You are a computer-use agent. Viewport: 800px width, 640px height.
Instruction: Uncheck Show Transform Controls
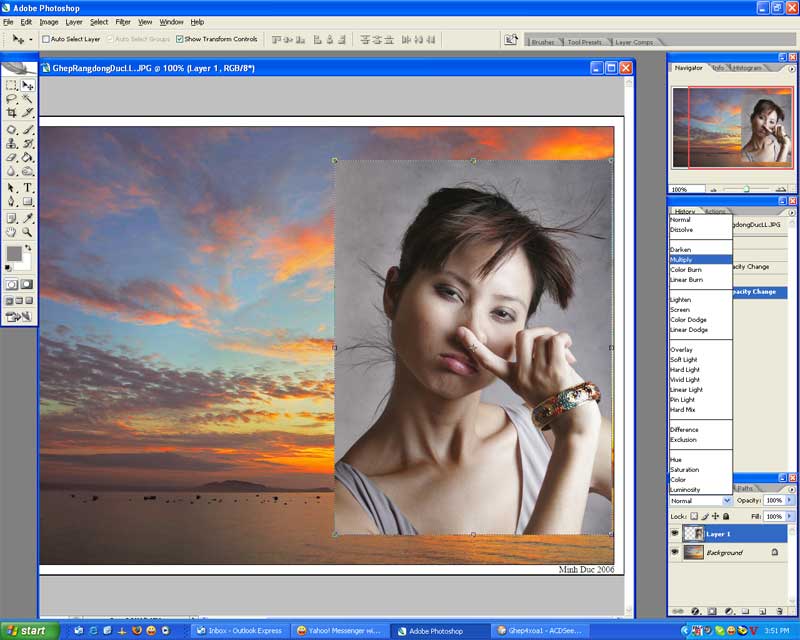click(x=180, y=39)
